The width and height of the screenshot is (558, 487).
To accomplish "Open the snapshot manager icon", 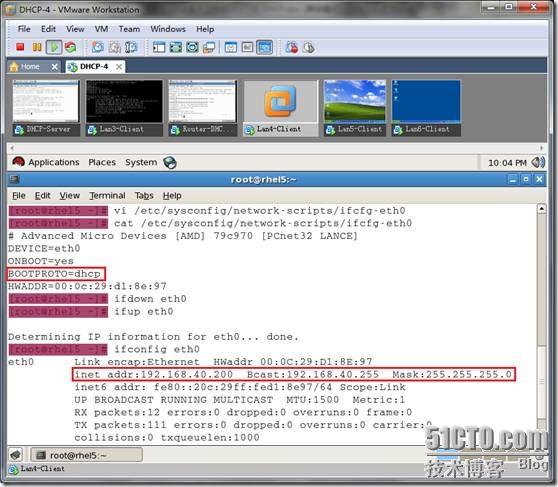I will [x=131, y=47].
